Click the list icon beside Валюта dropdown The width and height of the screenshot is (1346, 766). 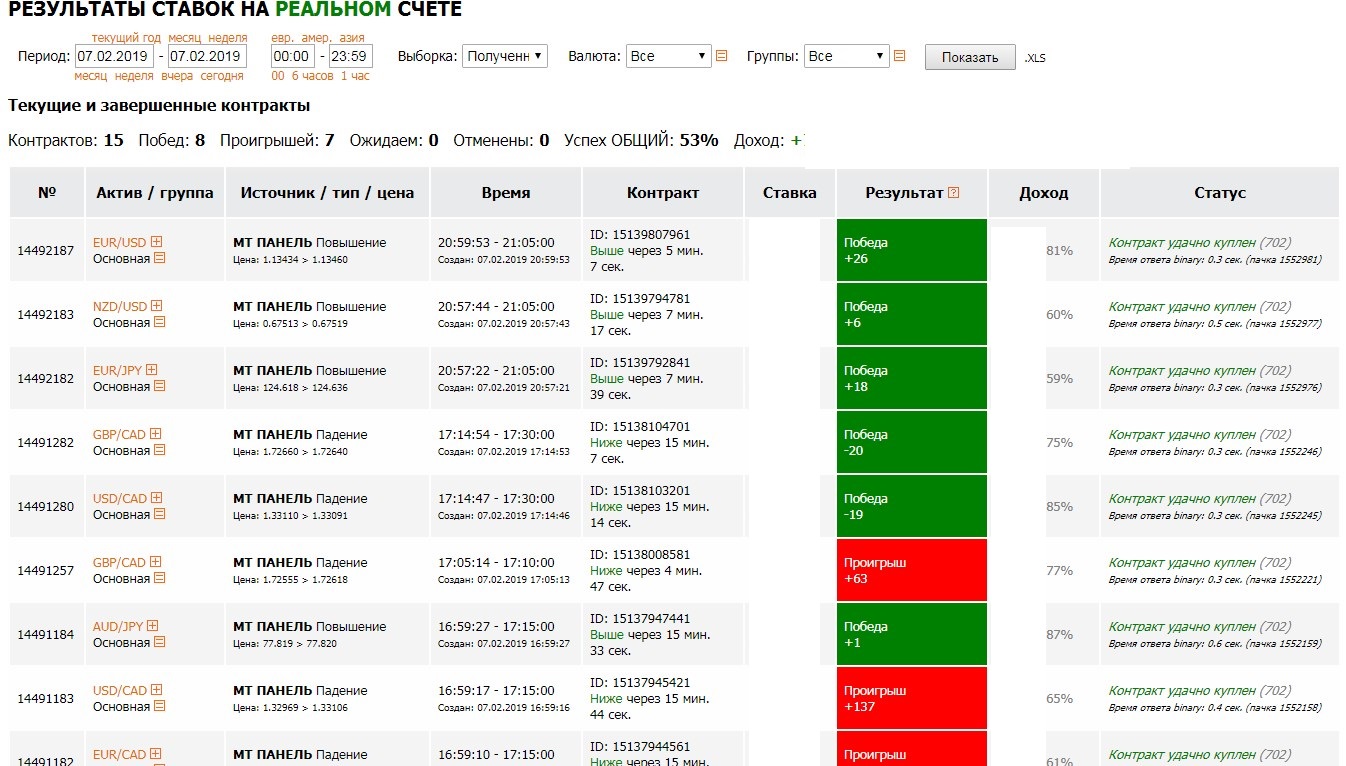721,56
